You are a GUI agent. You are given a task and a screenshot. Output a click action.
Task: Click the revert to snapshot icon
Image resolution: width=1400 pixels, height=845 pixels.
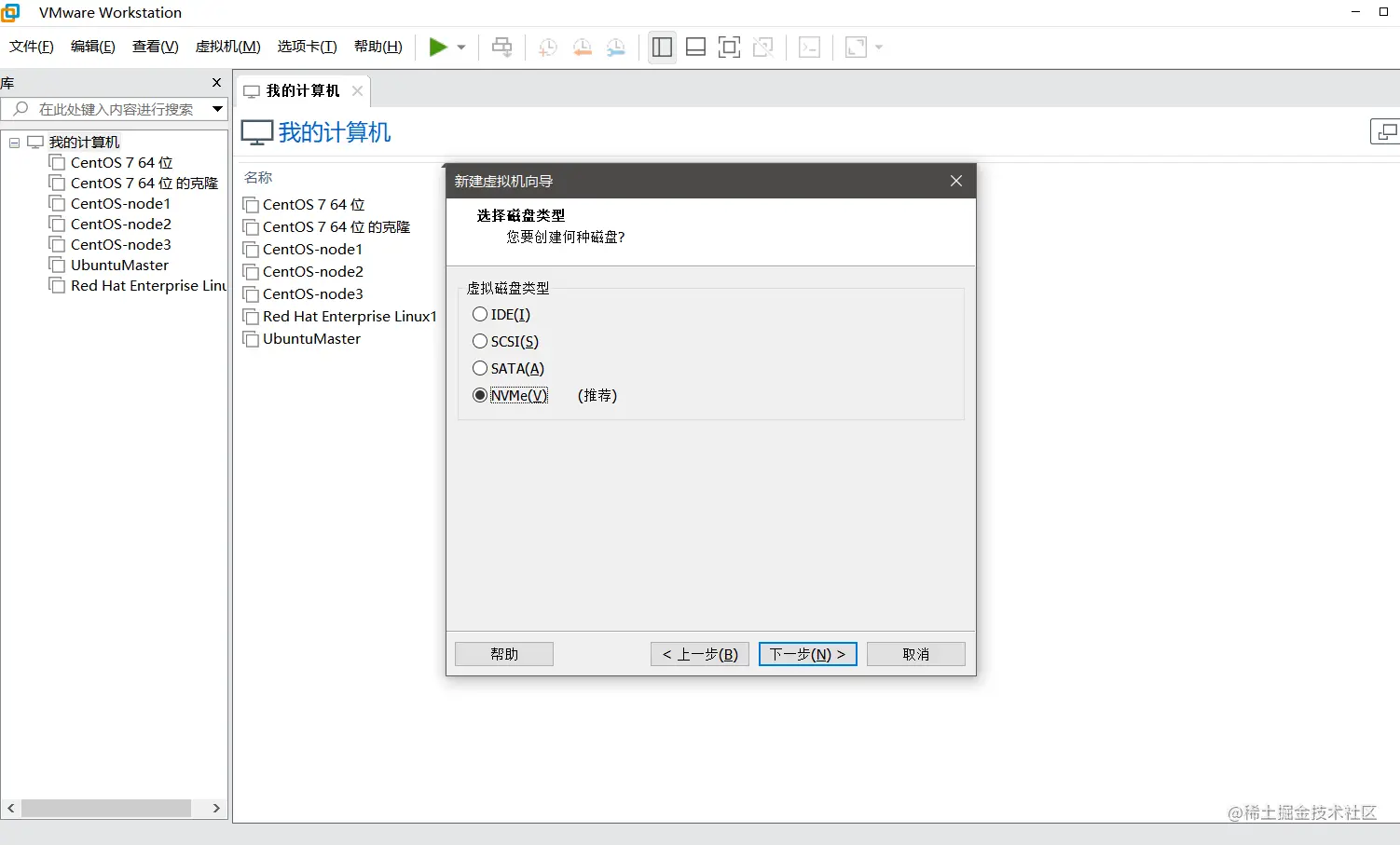[583, 47]
